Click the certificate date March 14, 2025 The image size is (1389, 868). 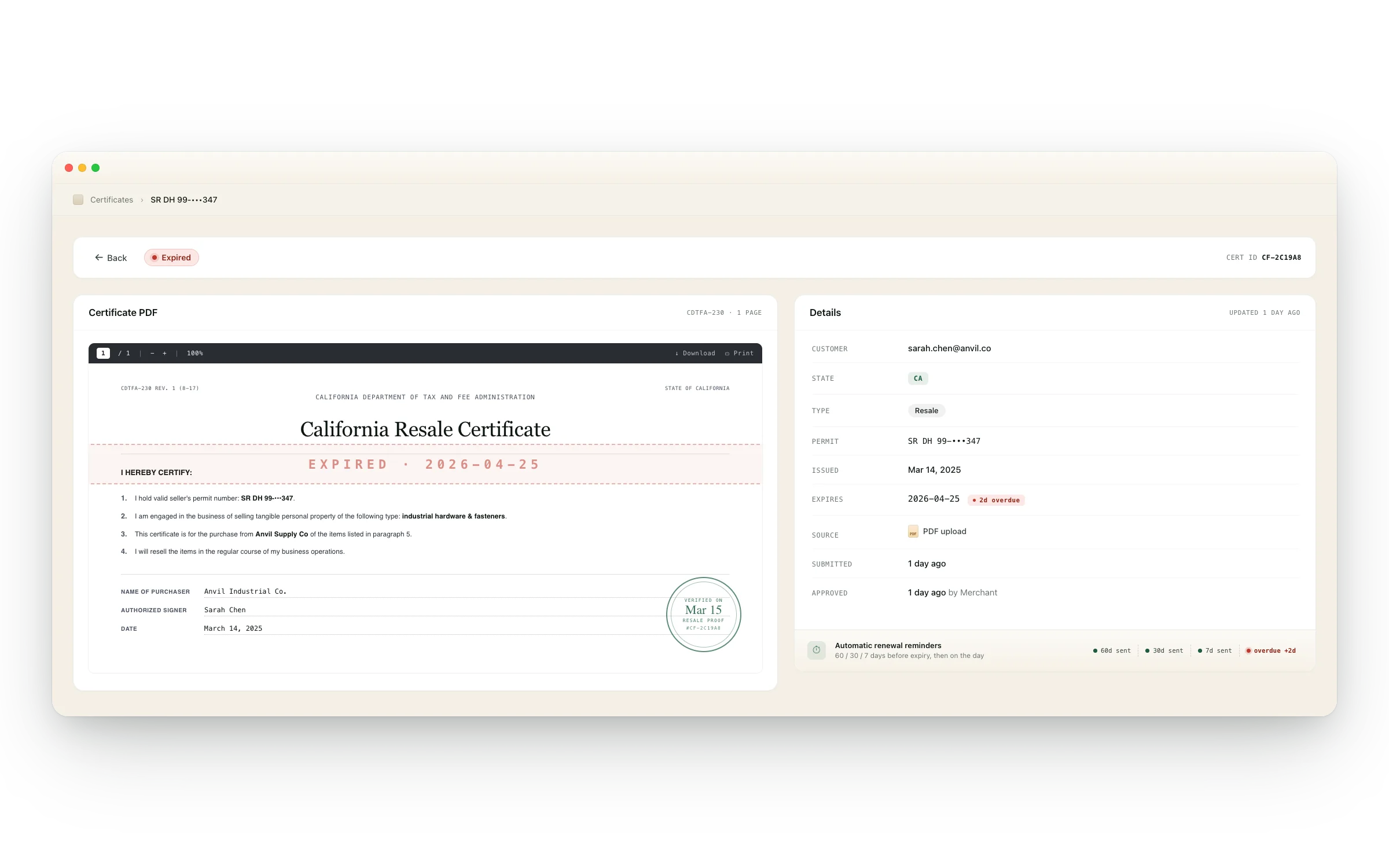233,628
